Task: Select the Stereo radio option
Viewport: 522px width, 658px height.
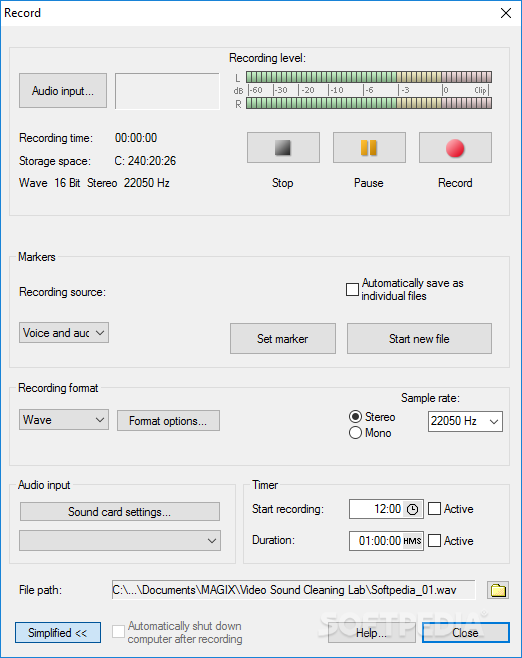Action: coord(355,417)
